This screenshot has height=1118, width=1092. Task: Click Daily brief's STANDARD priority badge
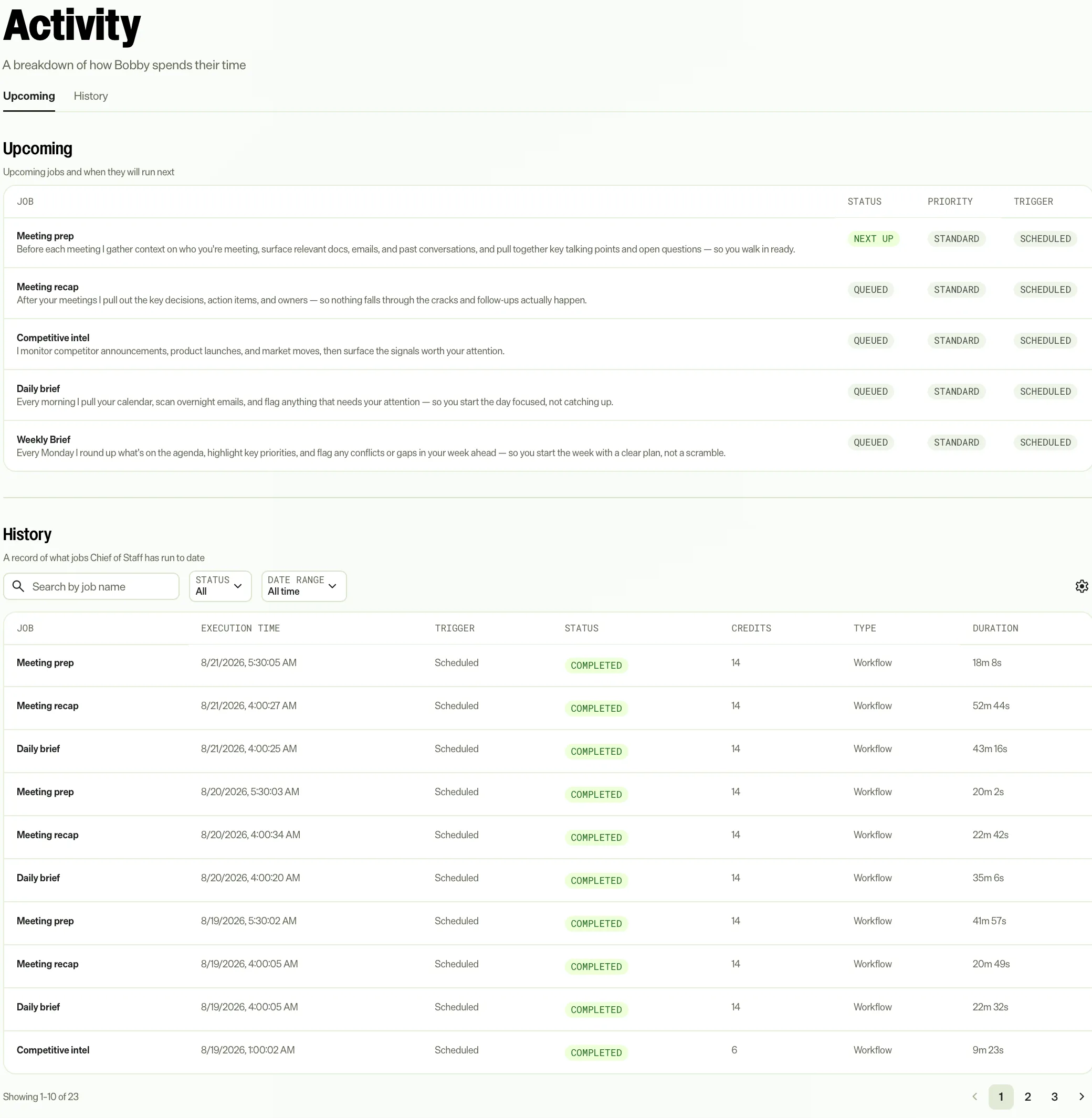(x=956, y=391)
